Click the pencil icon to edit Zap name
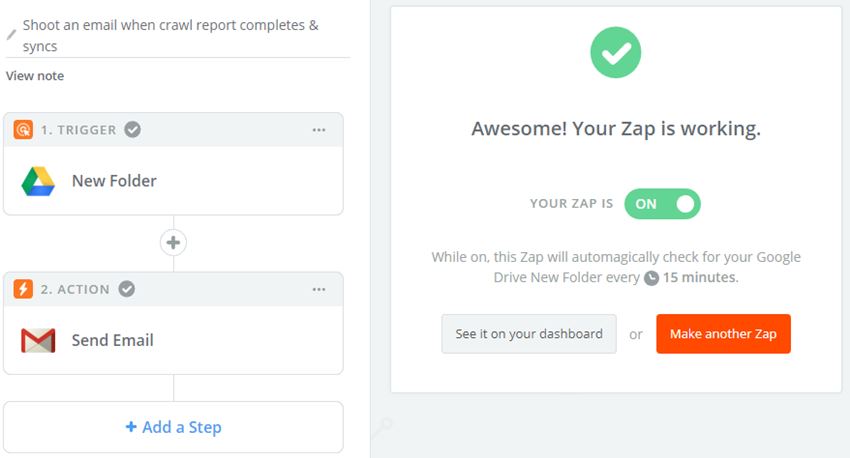This screenshot has height=458, width=850. point(12,35)
